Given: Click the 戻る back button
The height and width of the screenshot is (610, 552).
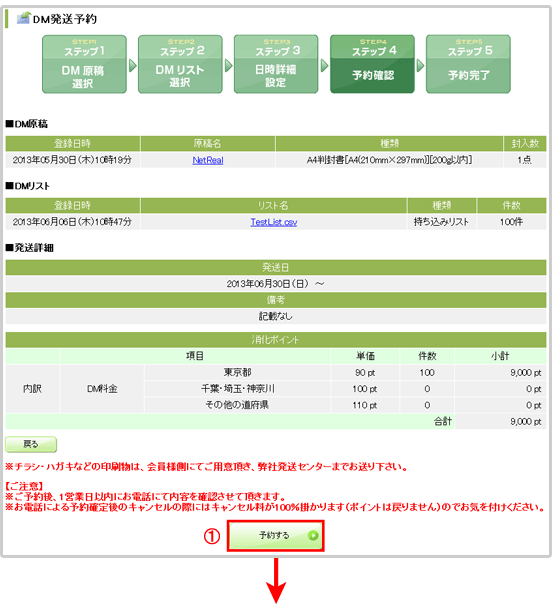Looking at the screenshot, I should point(31,444).
